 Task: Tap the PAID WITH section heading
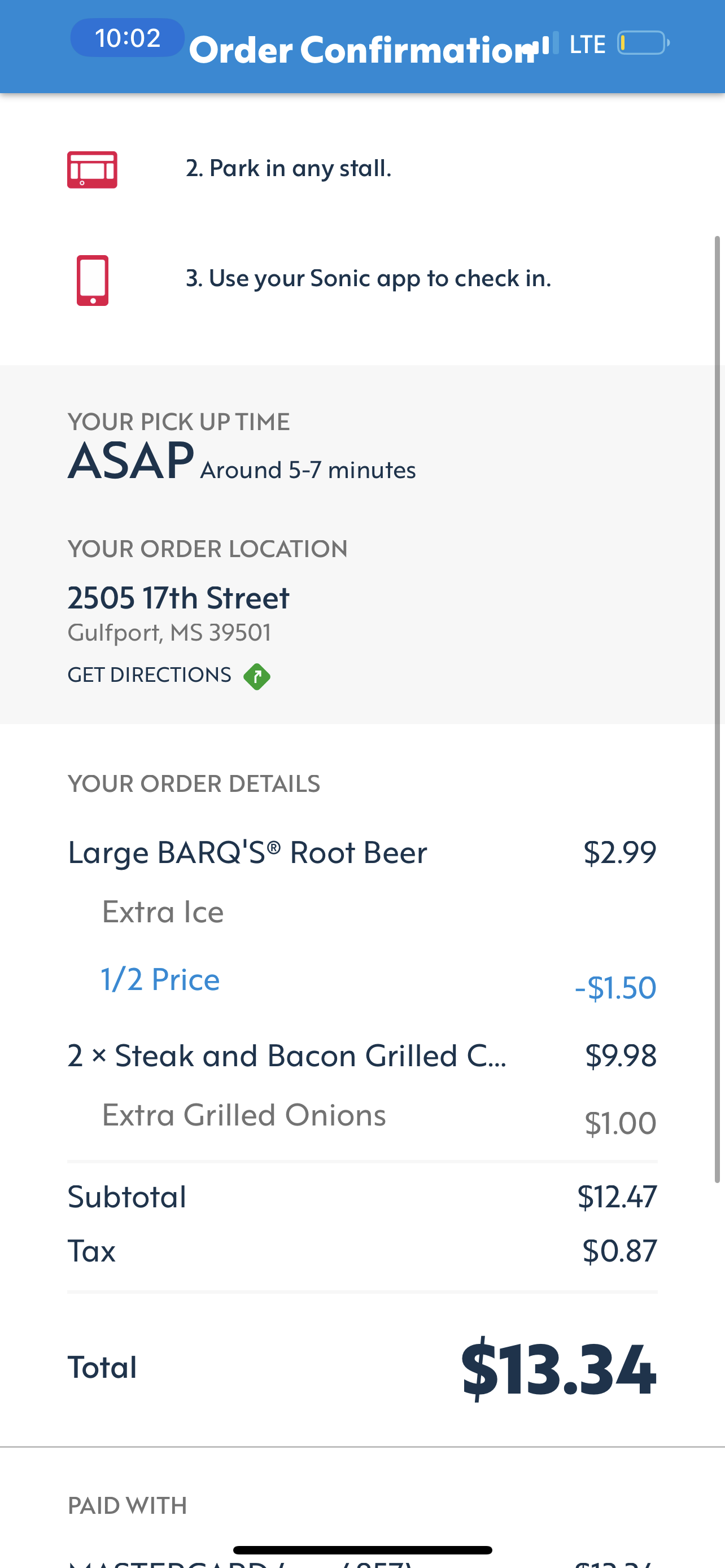coord(127,1505)
